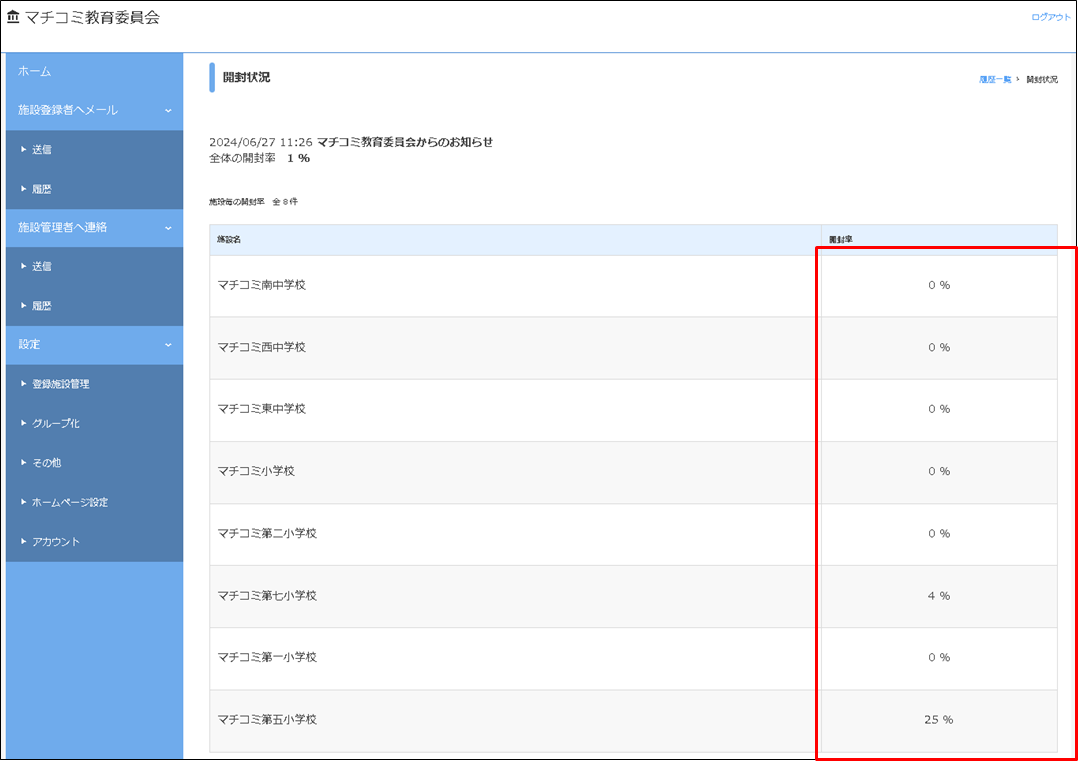The height and width of the screenshot is (761, 1078).
Task: Click the マチコミ教育委員会 site title
Action: 92,17
